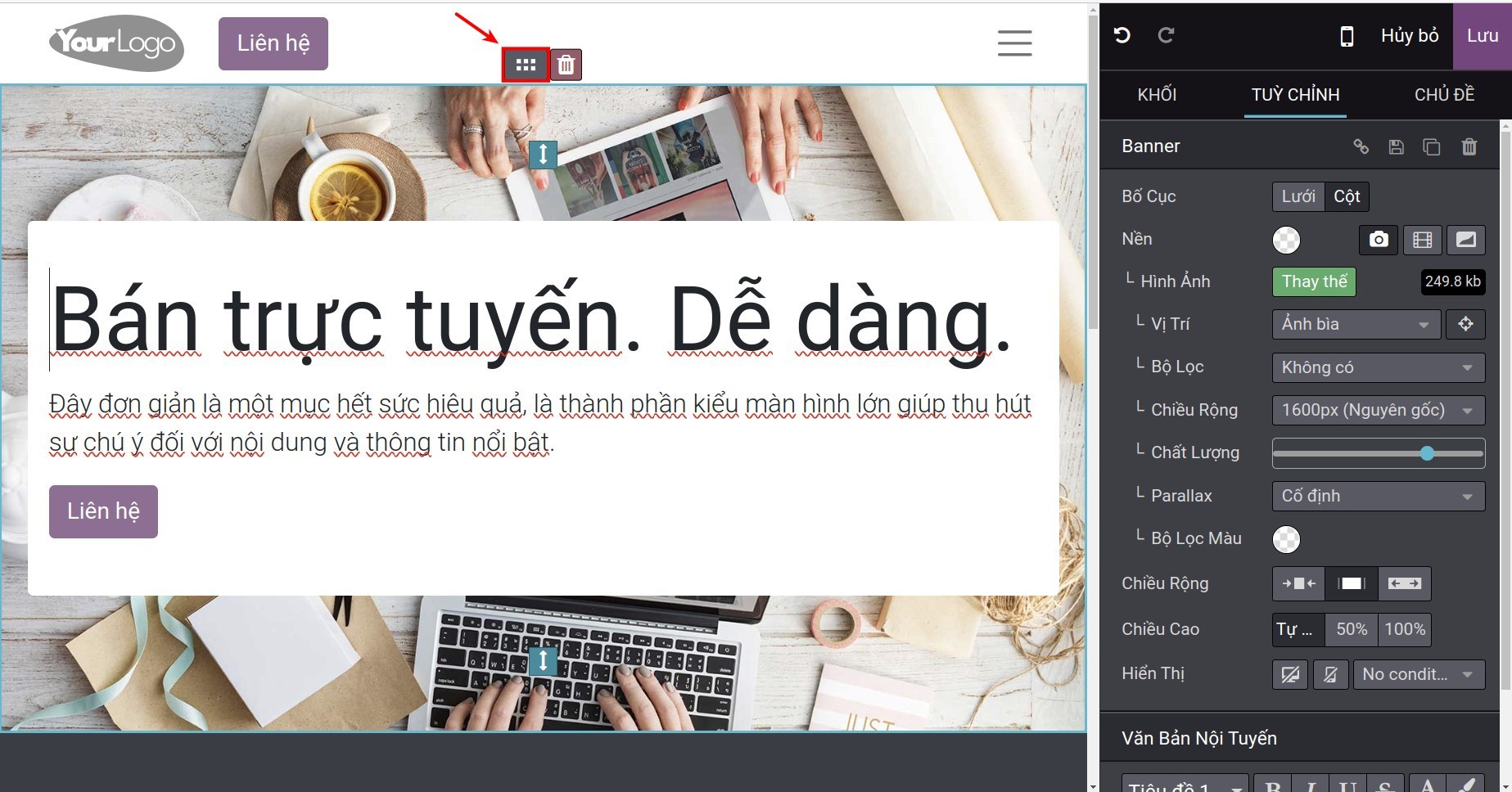Set a video background using the film icon
This screenshot has width=1512, height=792.
point(1422,240)
